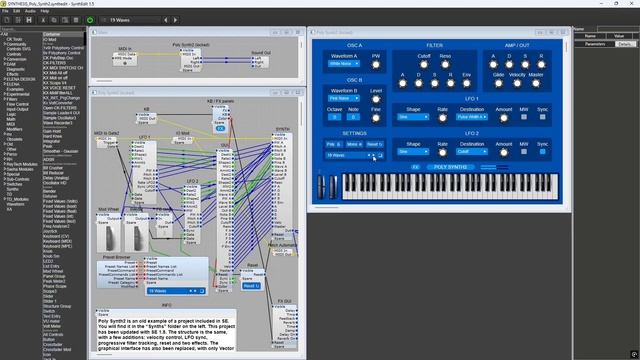Image resolution: width=640 pixels, height=360 pixels.
Task: Toggle the FX button on synth panel
Action: [415, 167]
